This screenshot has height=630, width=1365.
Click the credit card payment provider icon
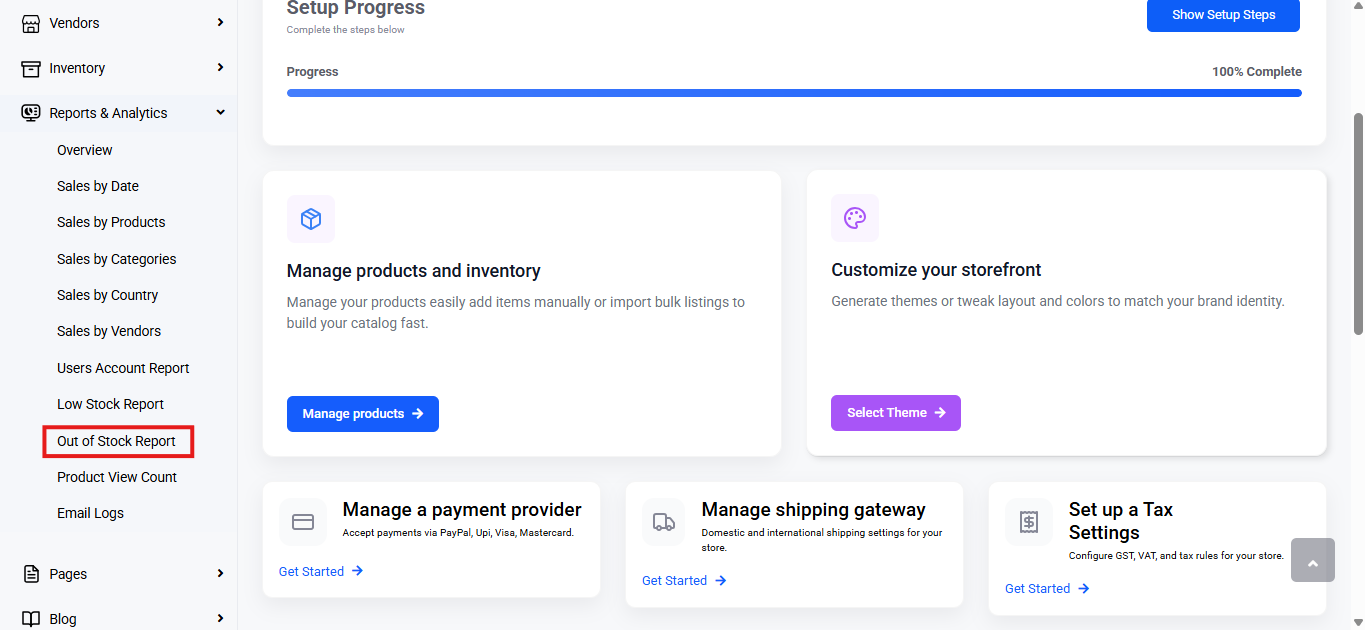coord(303,522)
